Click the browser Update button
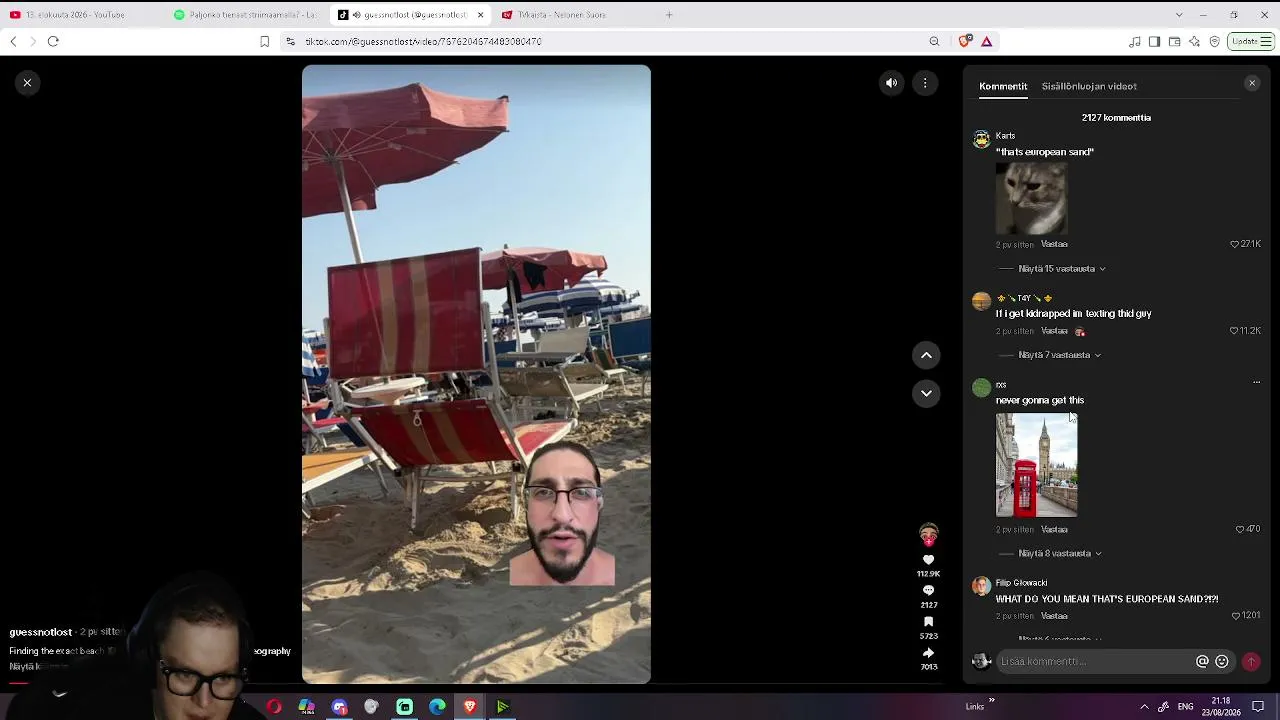 (1250, 41)
